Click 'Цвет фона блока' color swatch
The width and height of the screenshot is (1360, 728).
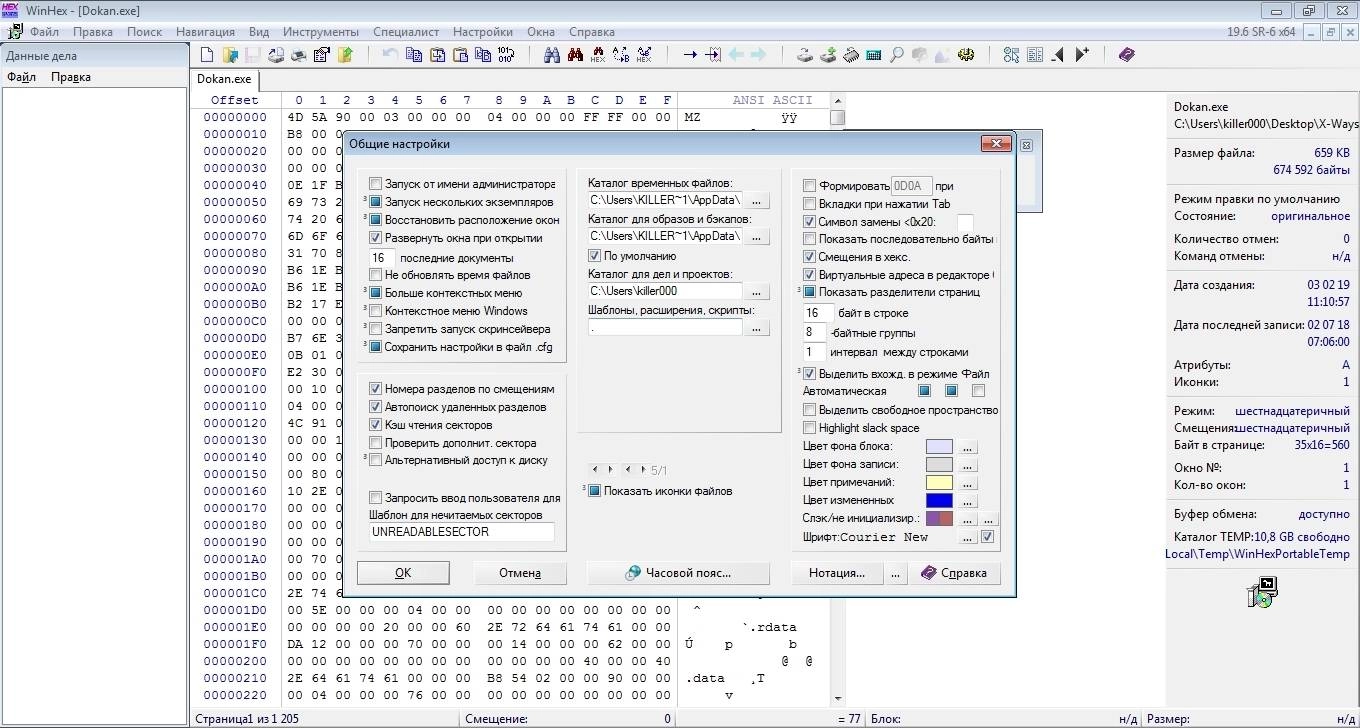point(939,447)
